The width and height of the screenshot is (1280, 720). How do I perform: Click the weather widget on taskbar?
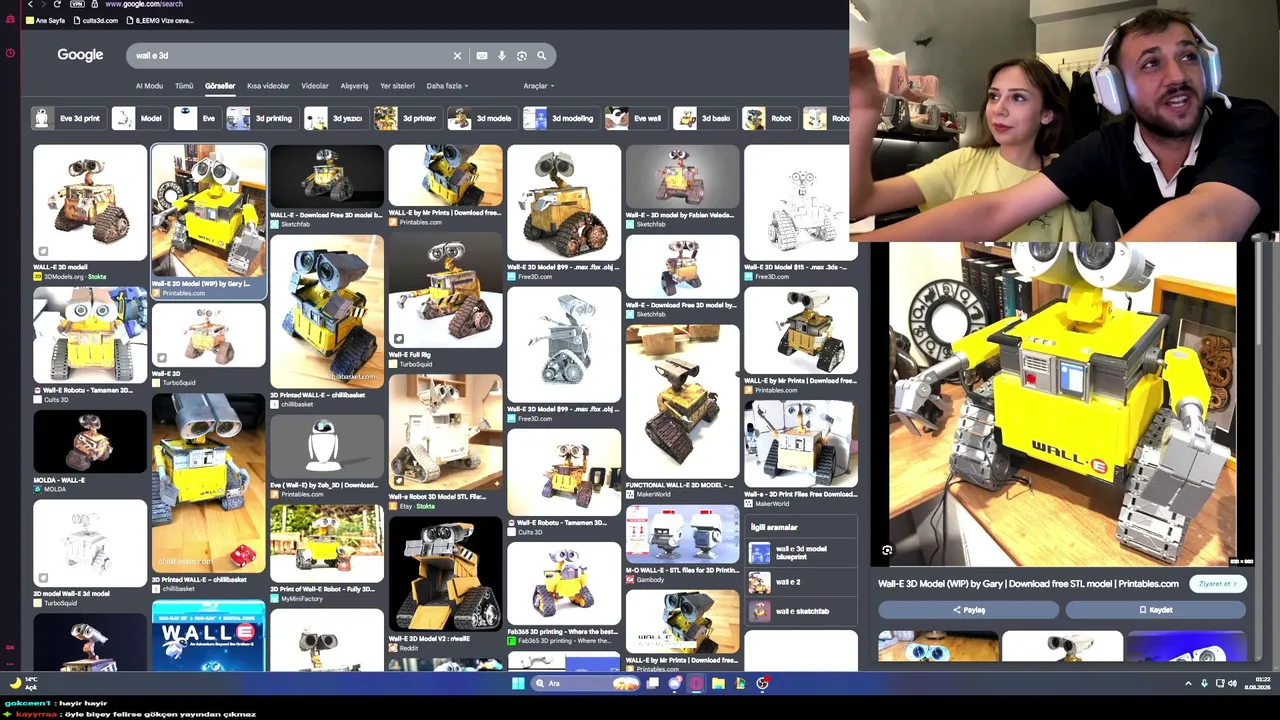24,684
